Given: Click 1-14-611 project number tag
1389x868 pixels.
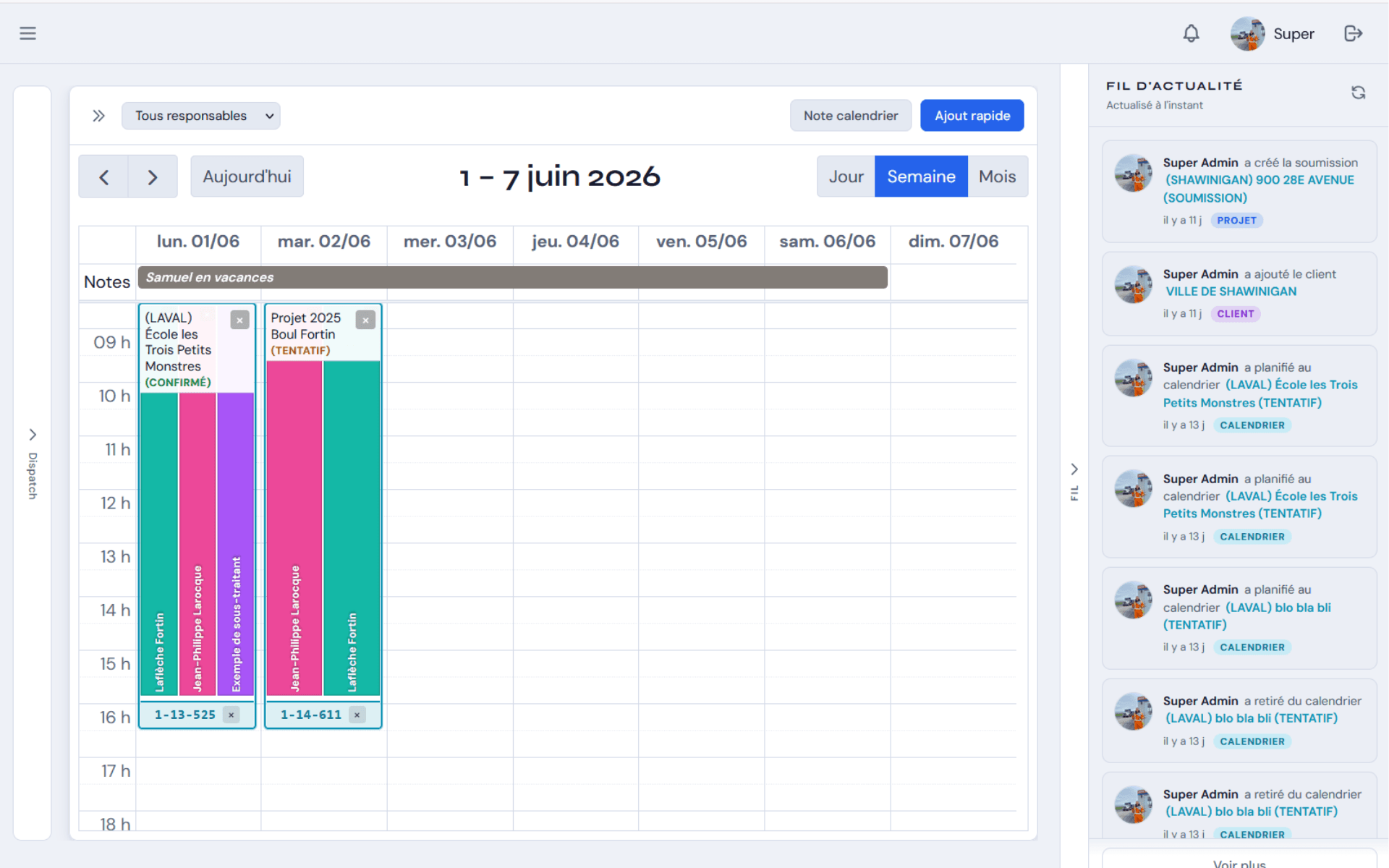Looking at the screenshot, I should click(310, 715).
